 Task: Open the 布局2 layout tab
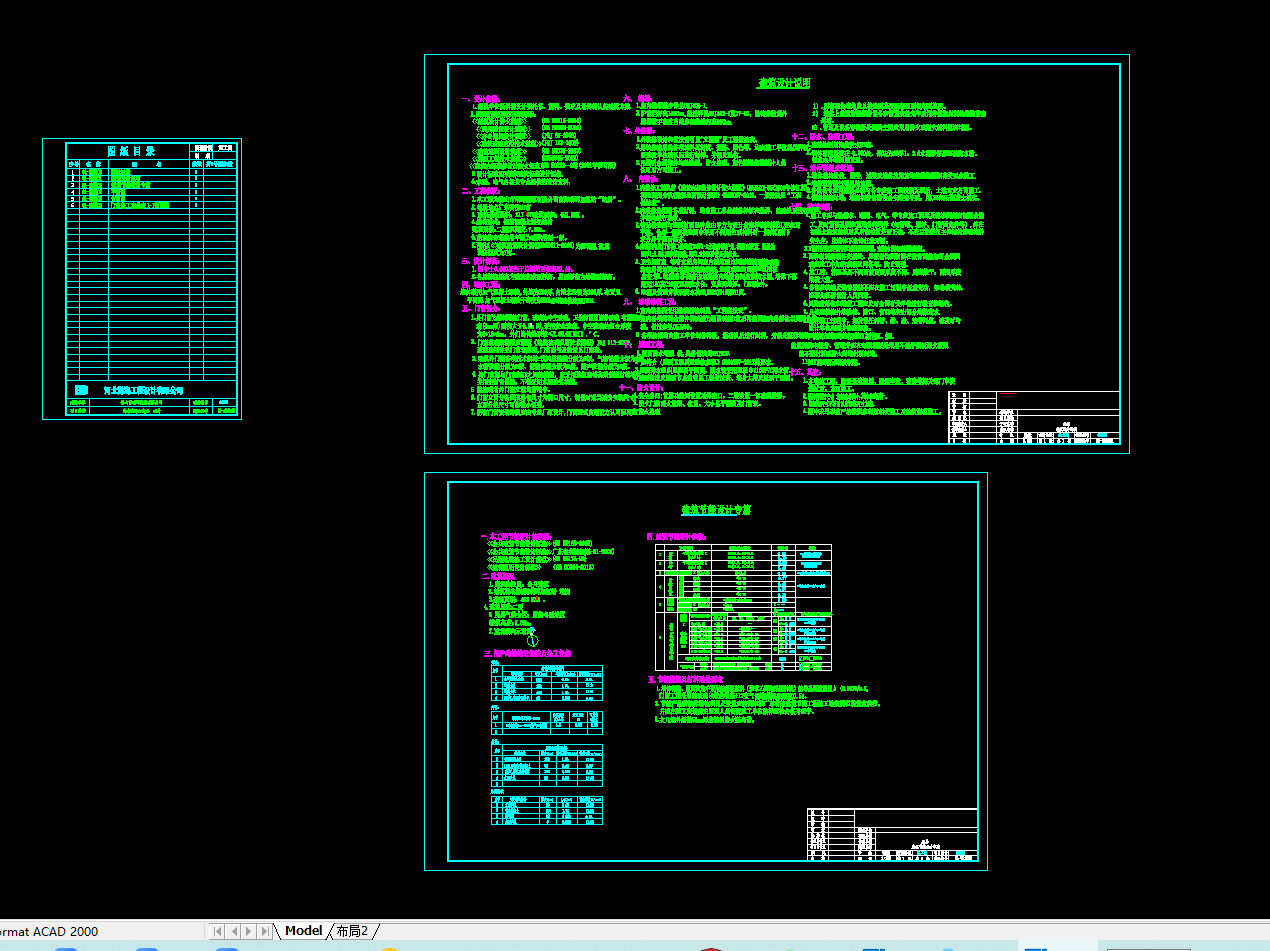coord(352,931)
